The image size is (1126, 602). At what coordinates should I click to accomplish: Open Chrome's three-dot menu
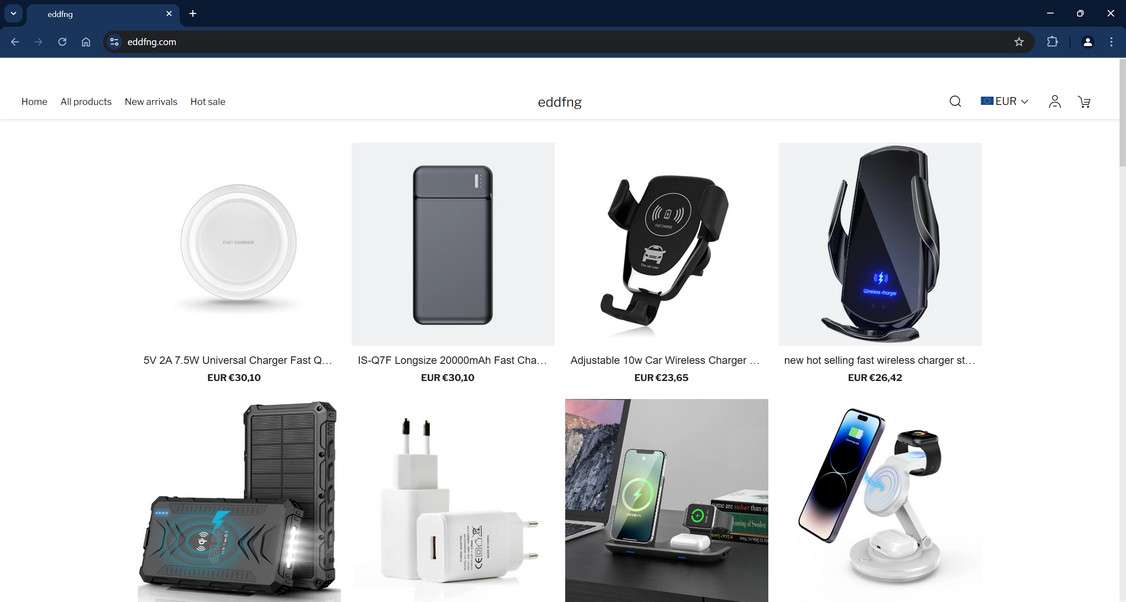(x=1111, y=42)
